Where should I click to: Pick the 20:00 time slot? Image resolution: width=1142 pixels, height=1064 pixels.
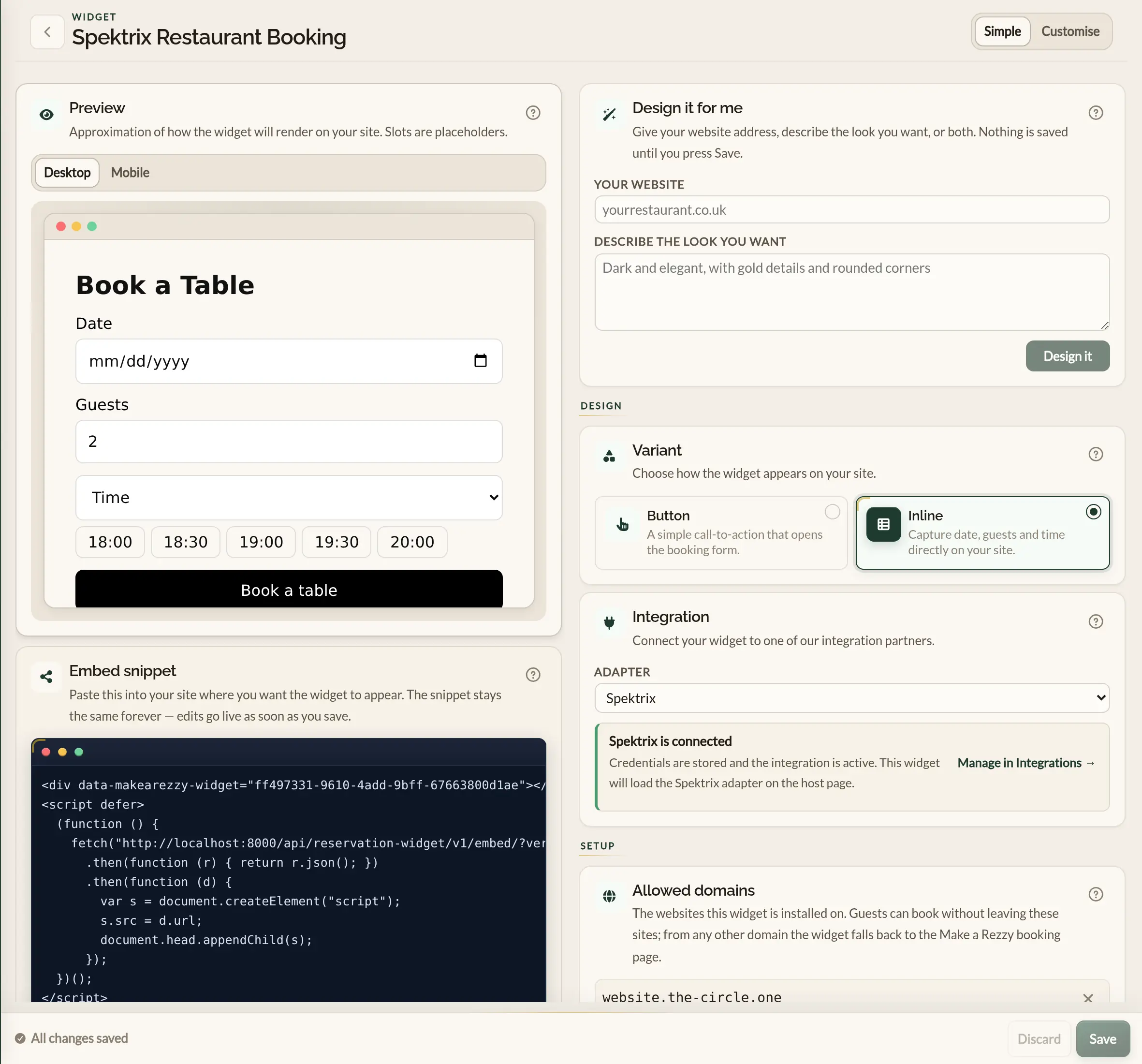tap(412, 542)
